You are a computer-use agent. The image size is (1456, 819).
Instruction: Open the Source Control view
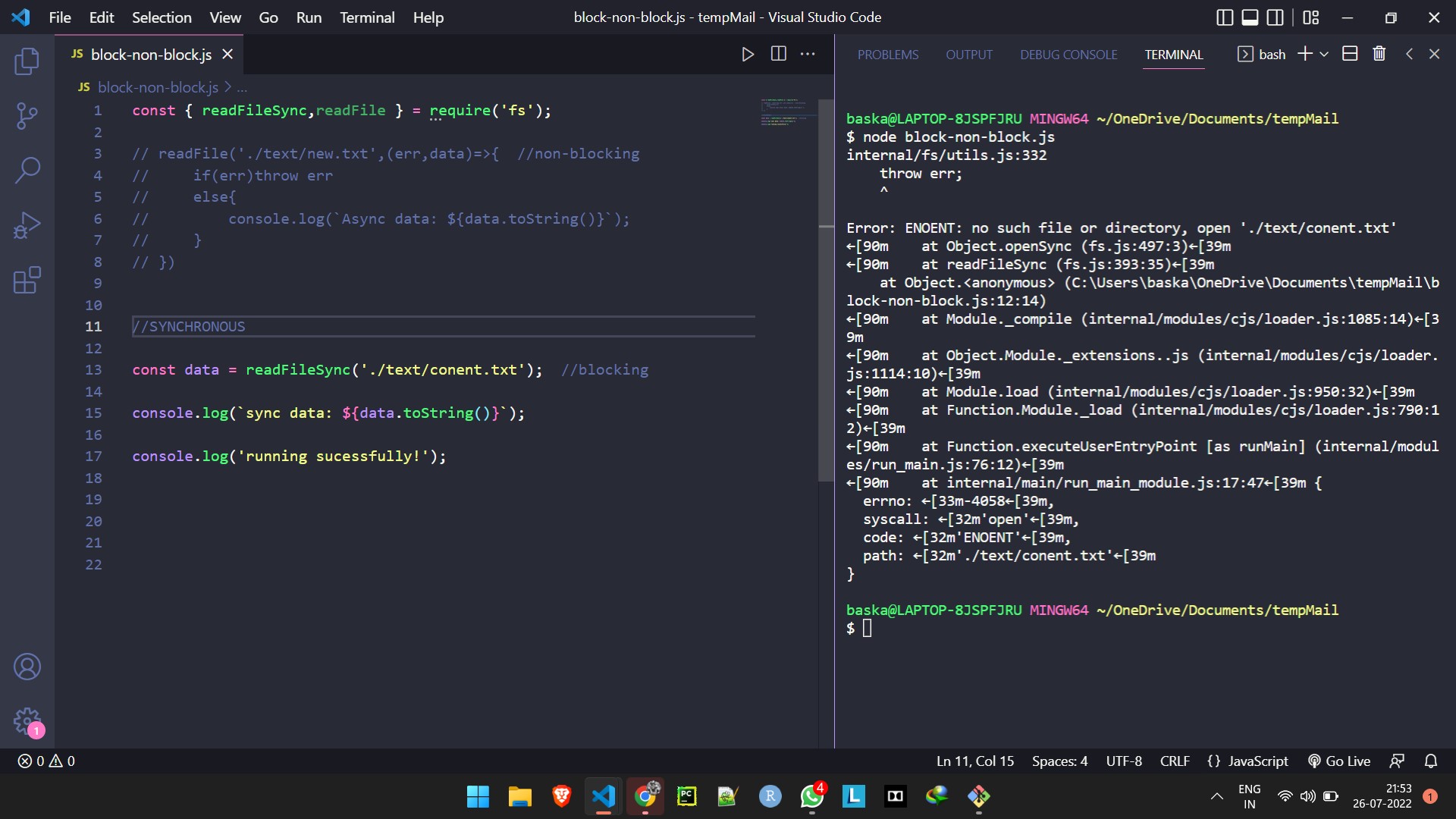click(27, 115)
